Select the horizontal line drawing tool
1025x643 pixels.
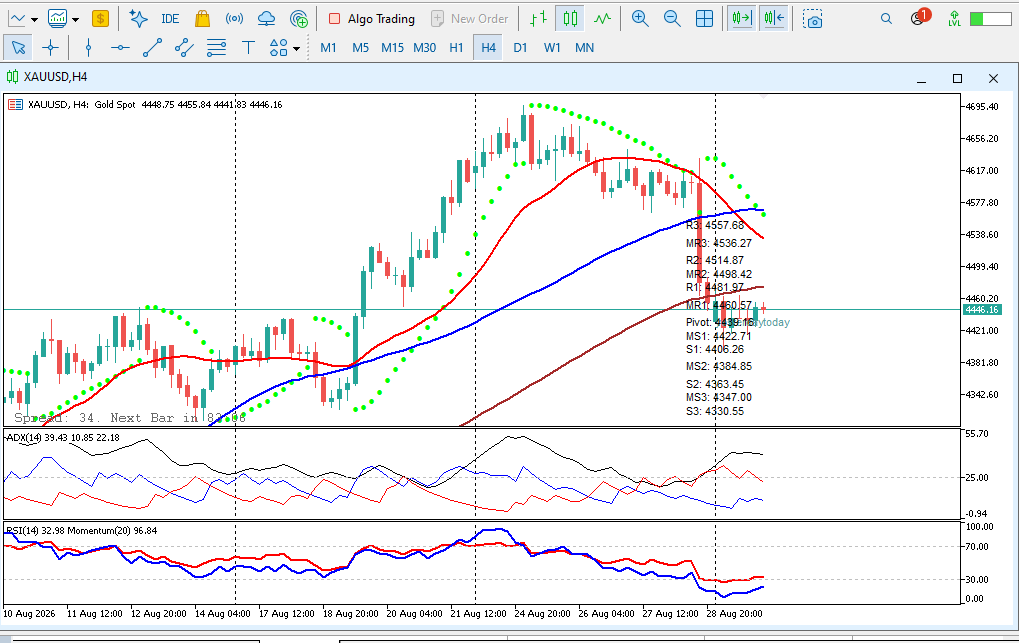[120, 48]
